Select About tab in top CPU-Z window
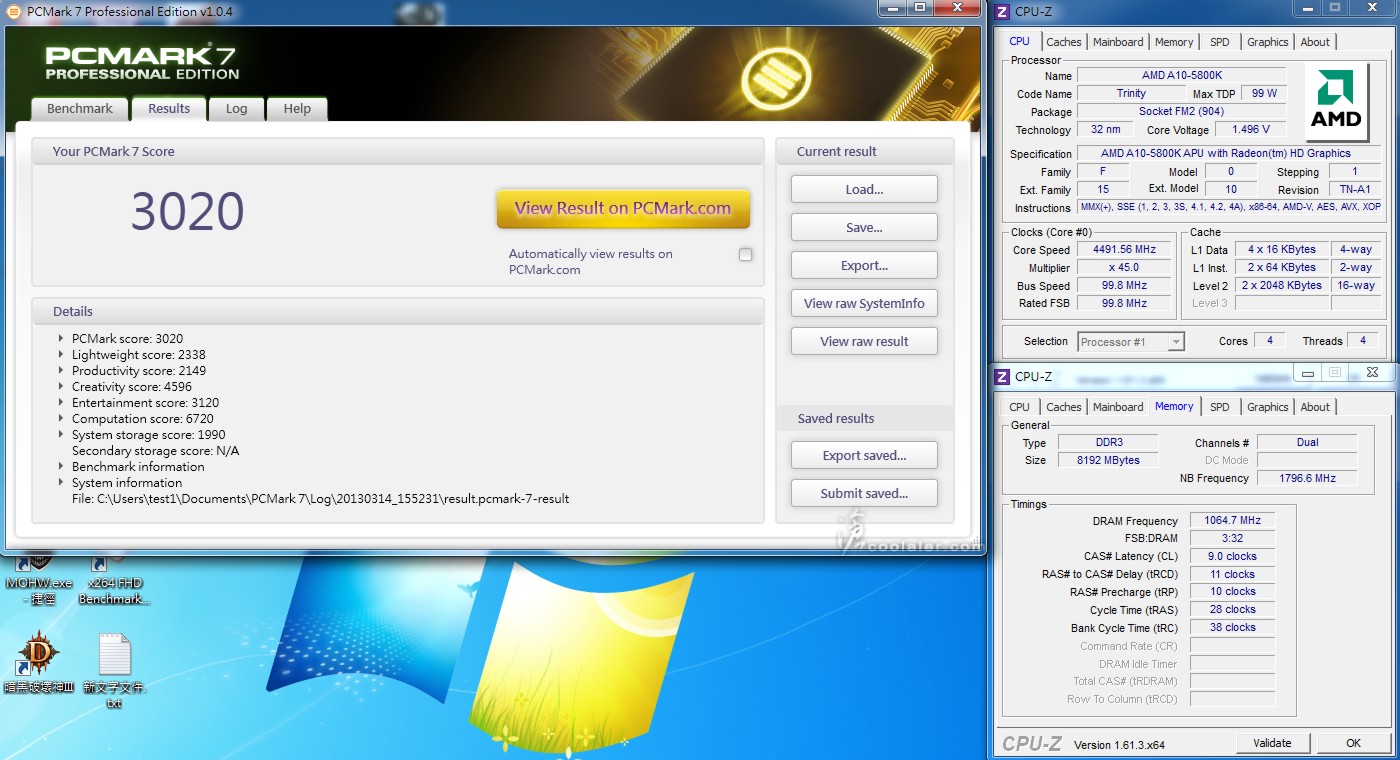The image size is (1400, 760). pos(1315,42)
